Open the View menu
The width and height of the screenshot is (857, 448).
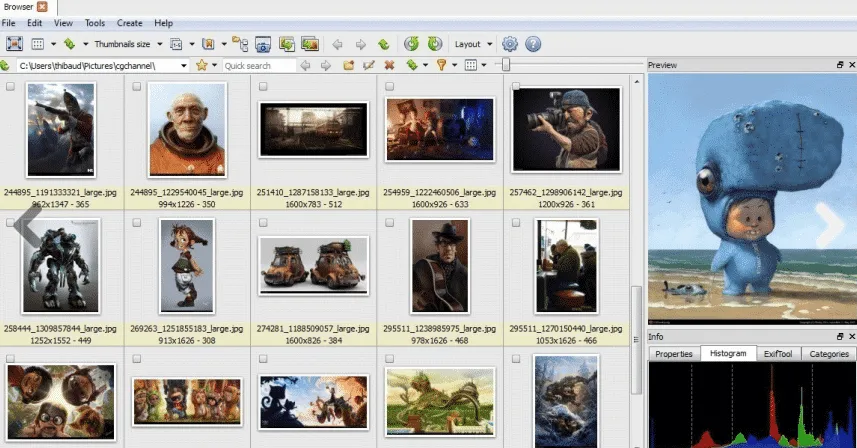point(63,23)
